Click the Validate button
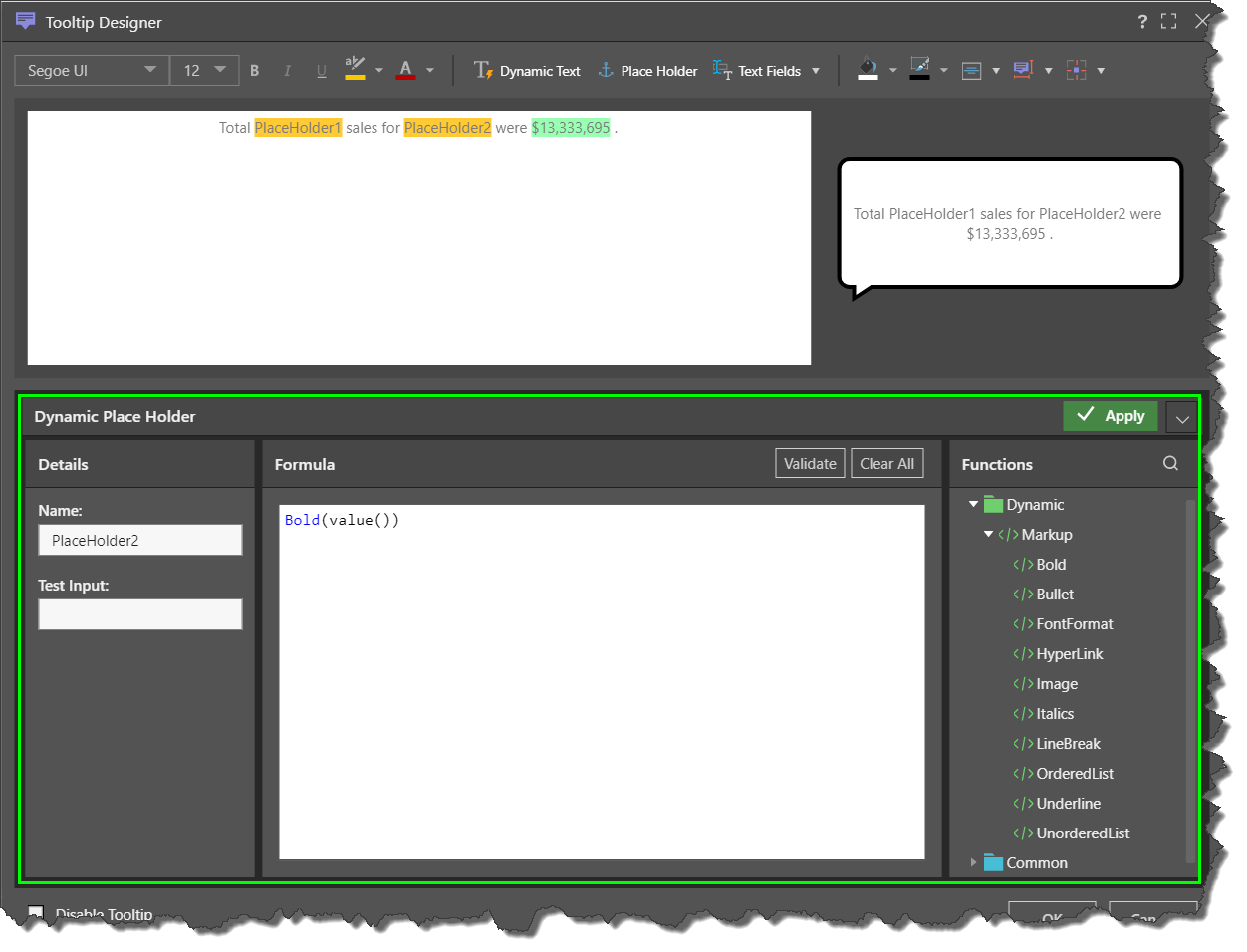1247x952 pixels. pos(810,463)
